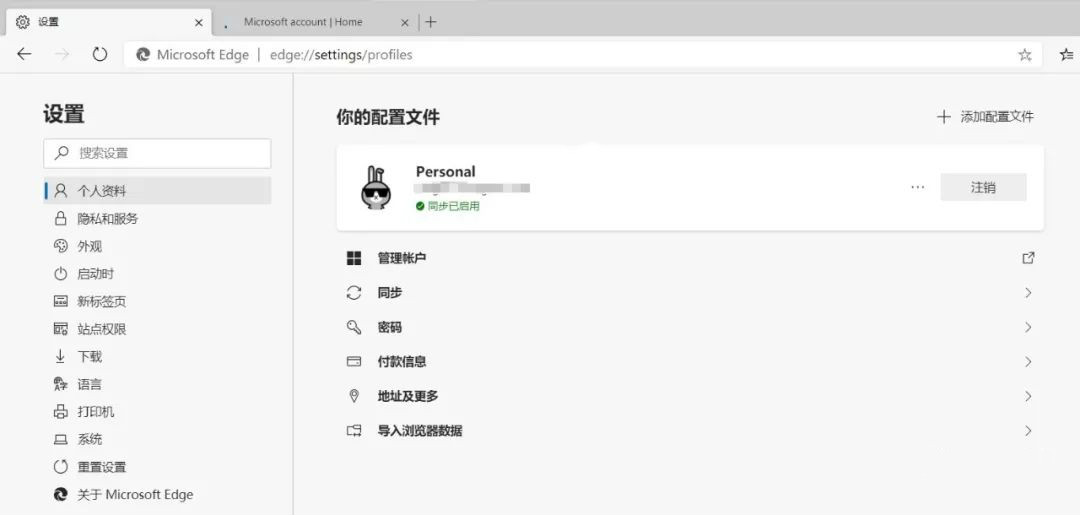Open a new tab with plus
The image size is (1080, 515).
(431, 22)
